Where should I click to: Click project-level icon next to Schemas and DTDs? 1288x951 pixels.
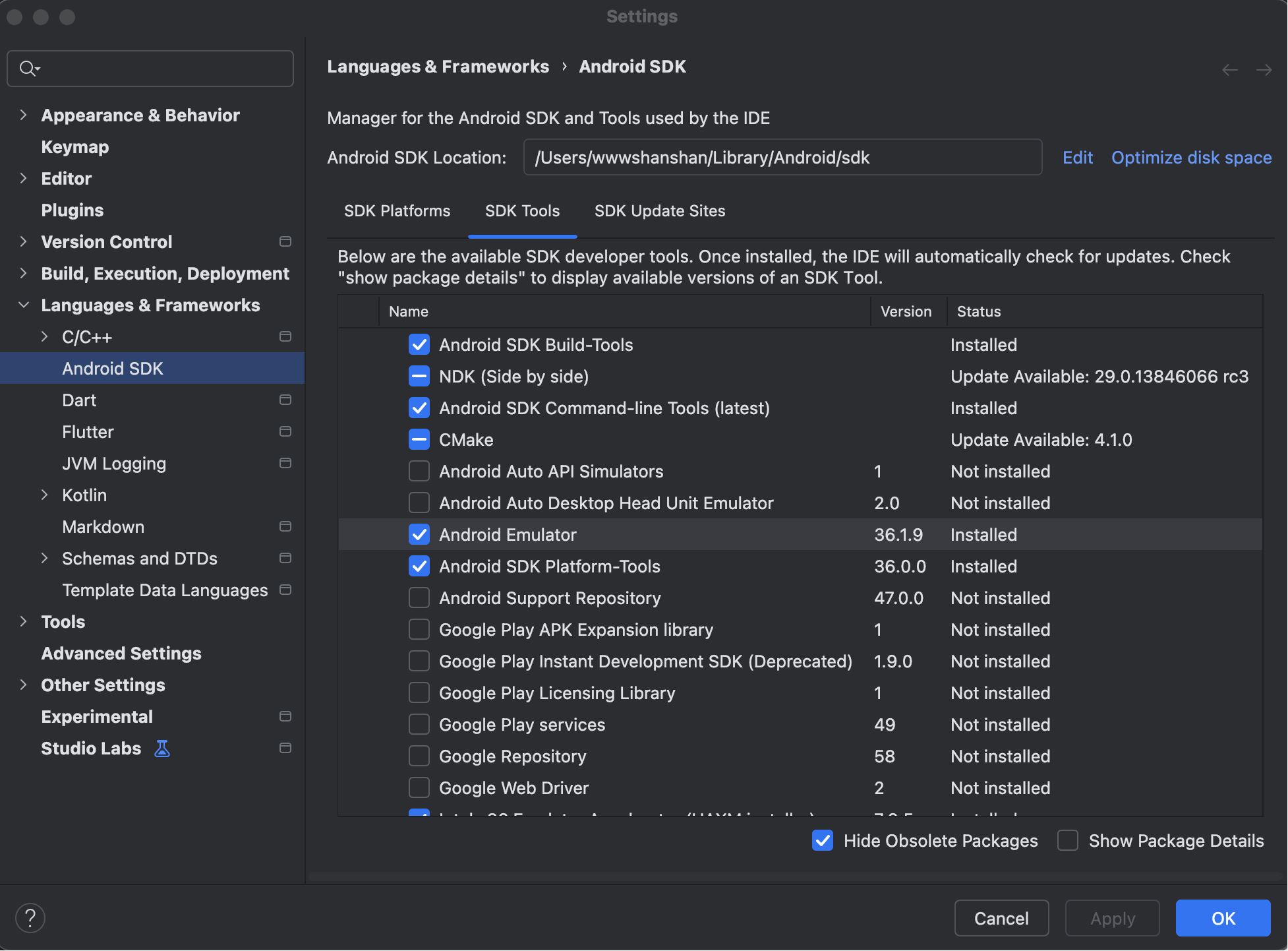285,559
